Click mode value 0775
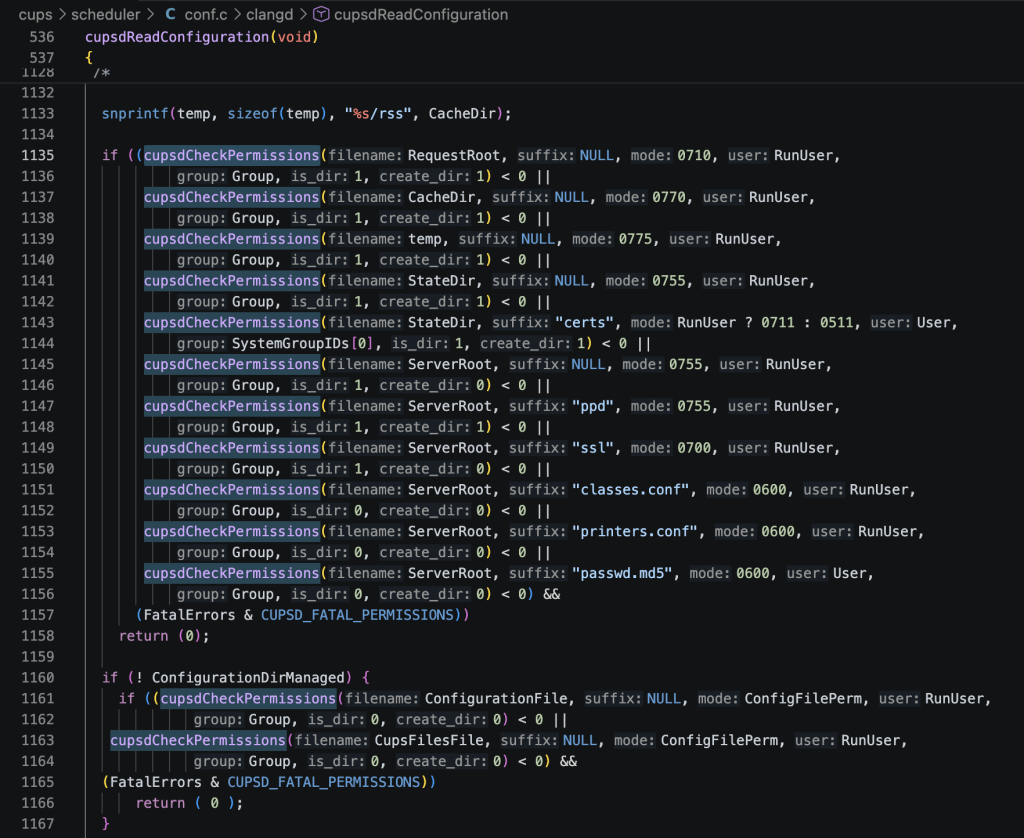 click(635, 239)
